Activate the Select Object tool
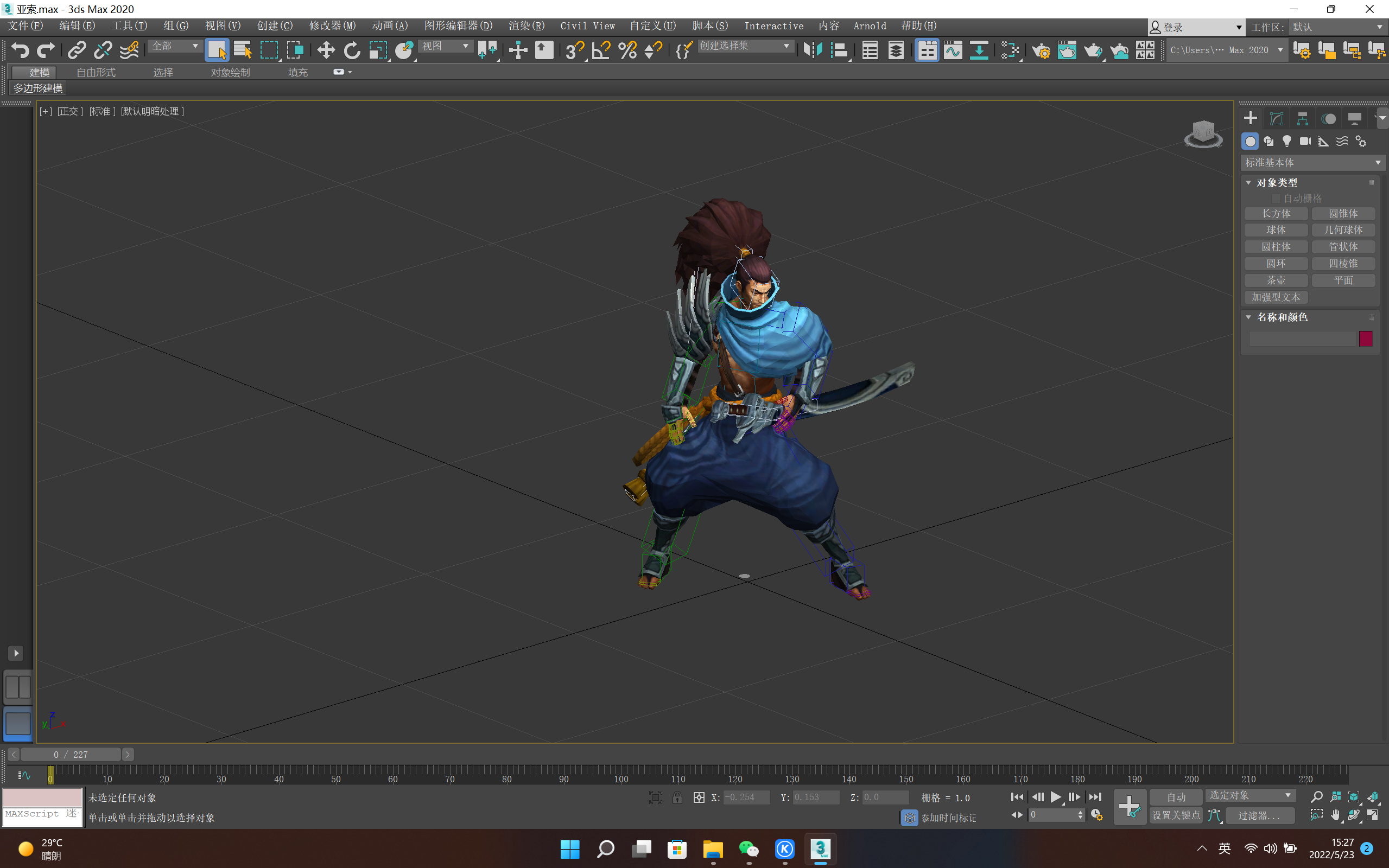Screen dimensions: 1389x868 point(217,50)
